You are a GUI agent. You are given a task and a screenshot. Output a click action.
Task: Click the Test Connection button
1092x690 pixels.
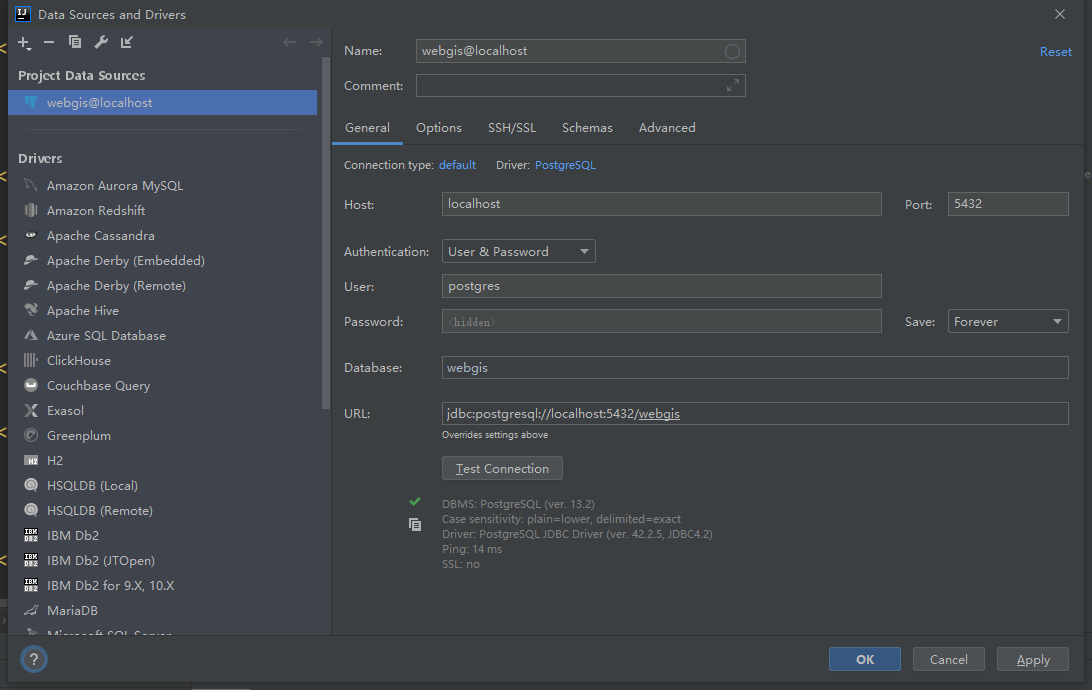click(x=502, y=469)
